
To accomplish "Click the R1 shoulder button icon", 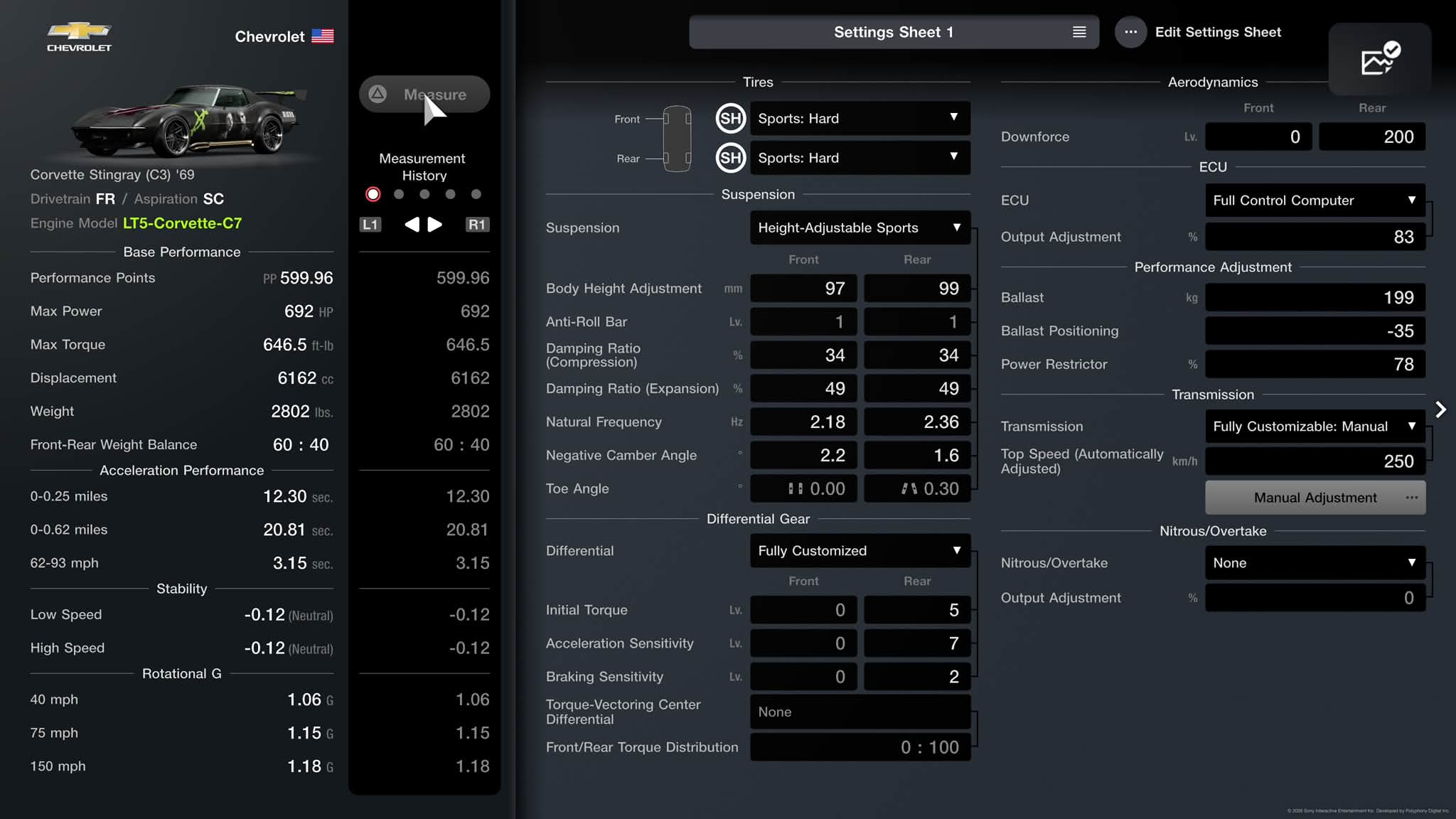I will pyautogui.click(x=477, y=225).
